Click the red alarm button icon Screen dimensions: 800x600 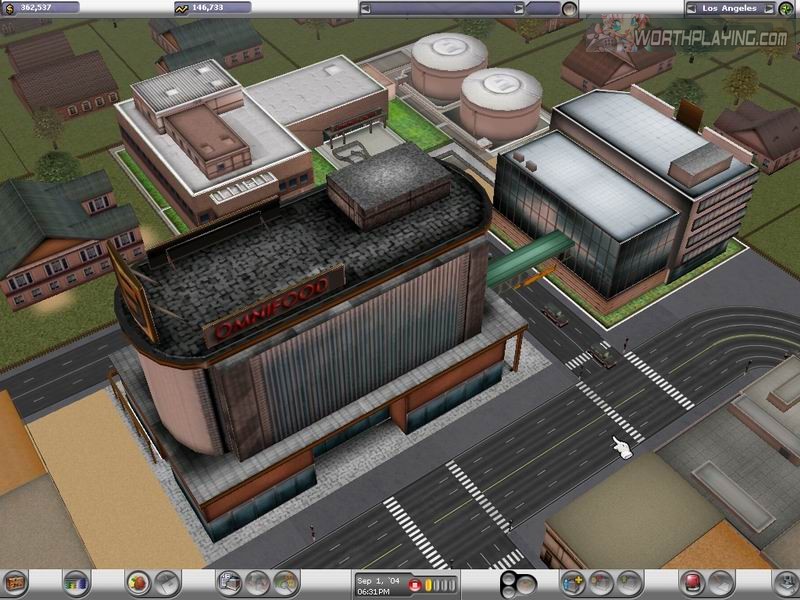coord(691,581)
